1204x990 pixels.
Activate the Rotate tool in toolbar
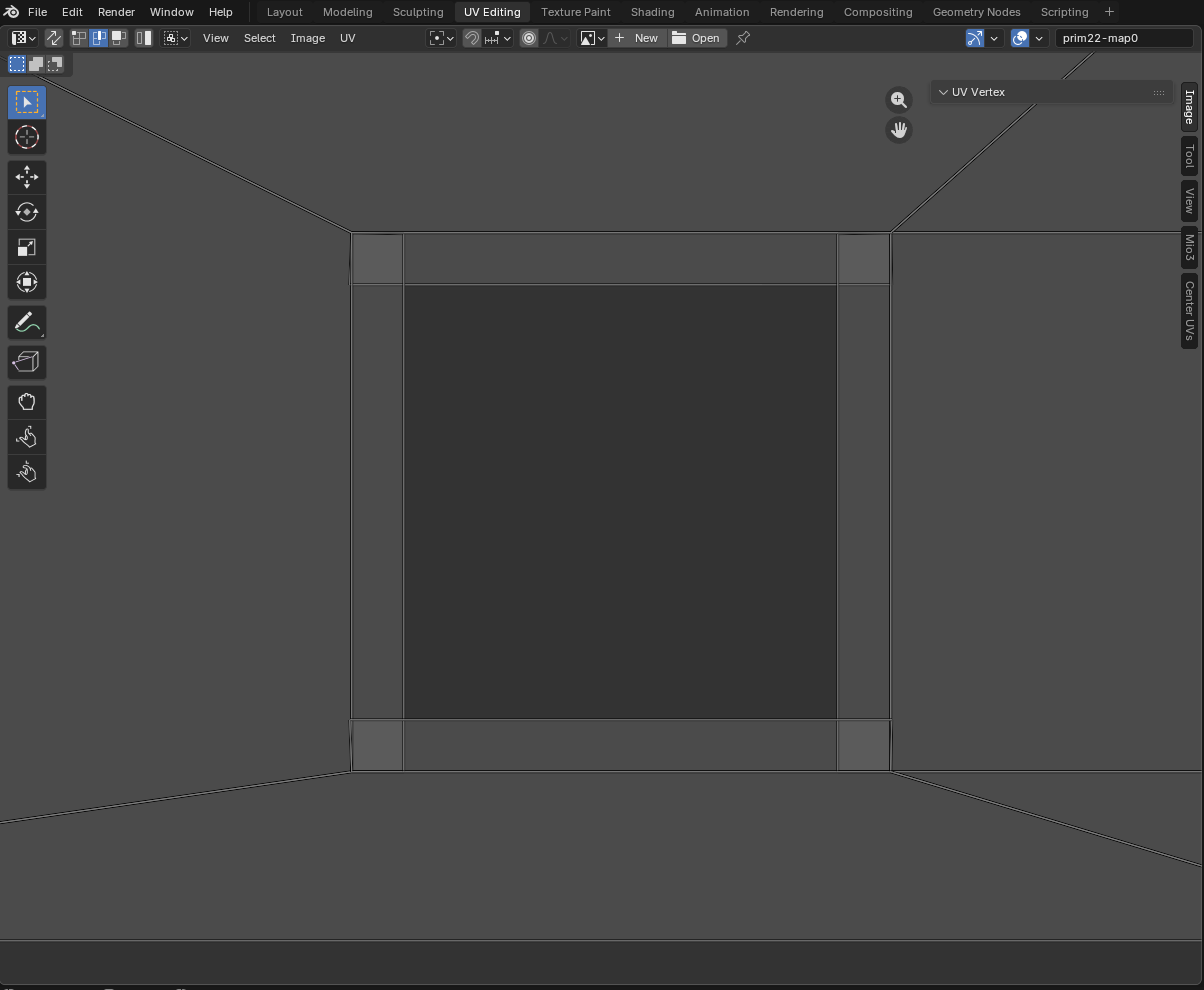[27, 212]
